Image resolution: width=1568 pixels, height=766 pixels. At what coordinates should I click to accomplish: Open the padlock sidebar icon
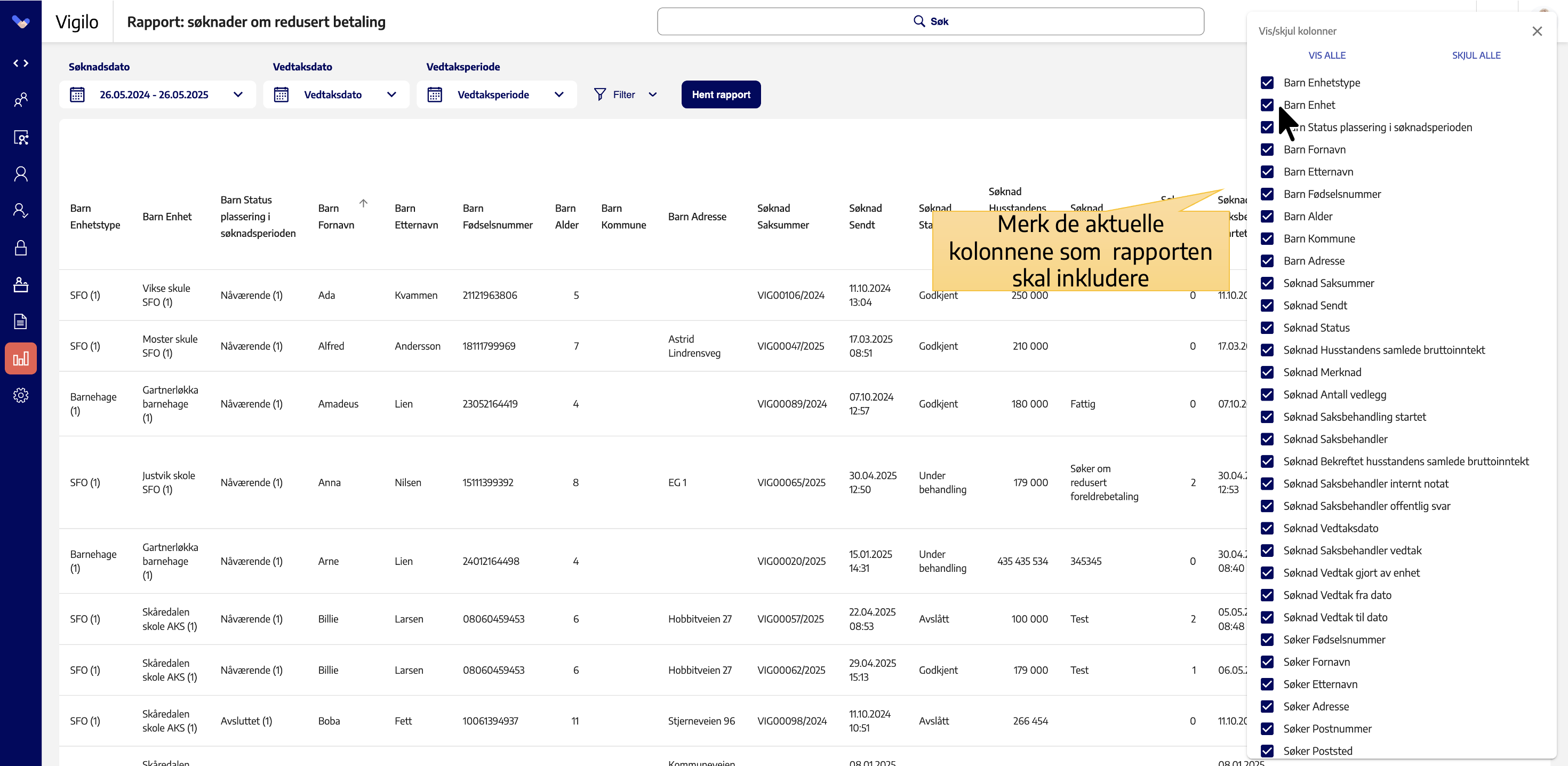[x=21, y=248]
